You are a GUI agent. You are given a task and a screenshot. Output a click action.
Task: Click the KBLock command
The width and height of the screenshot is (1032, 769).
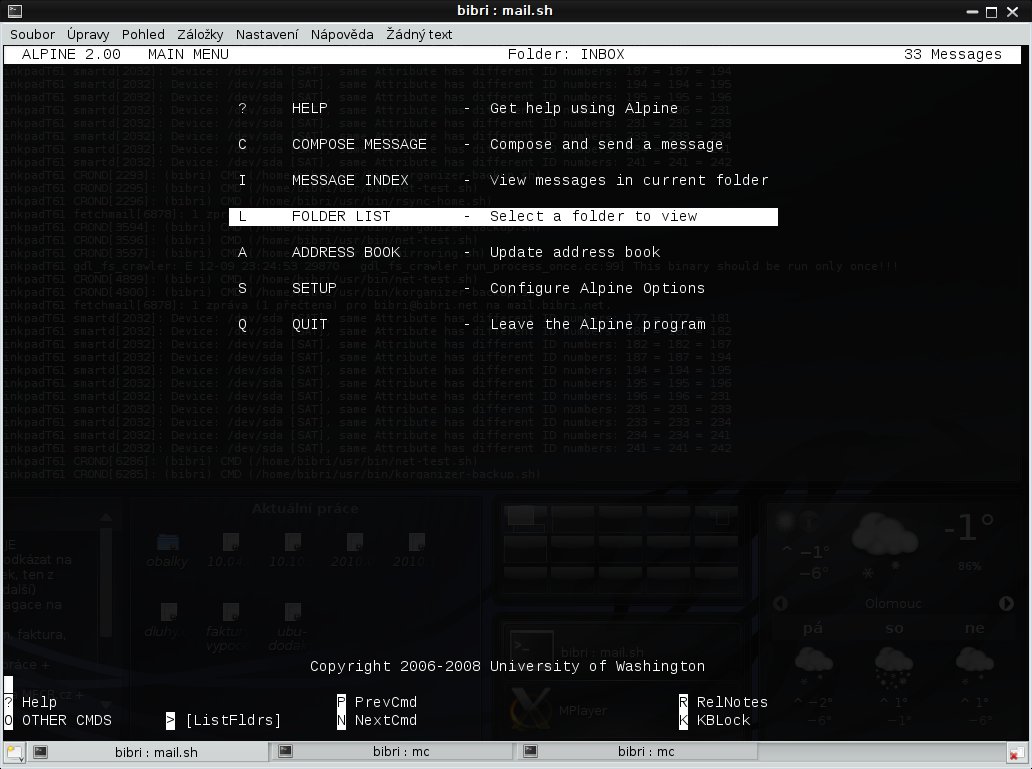click(x=715, y=720)
